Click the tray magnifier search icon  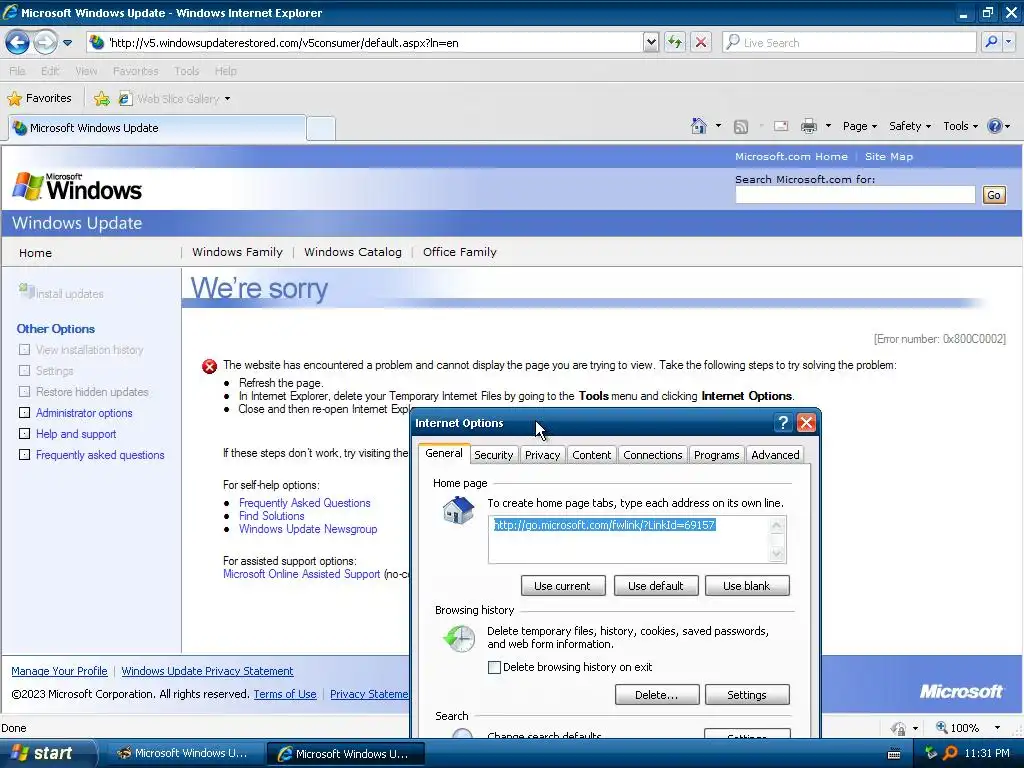[950, 753]
